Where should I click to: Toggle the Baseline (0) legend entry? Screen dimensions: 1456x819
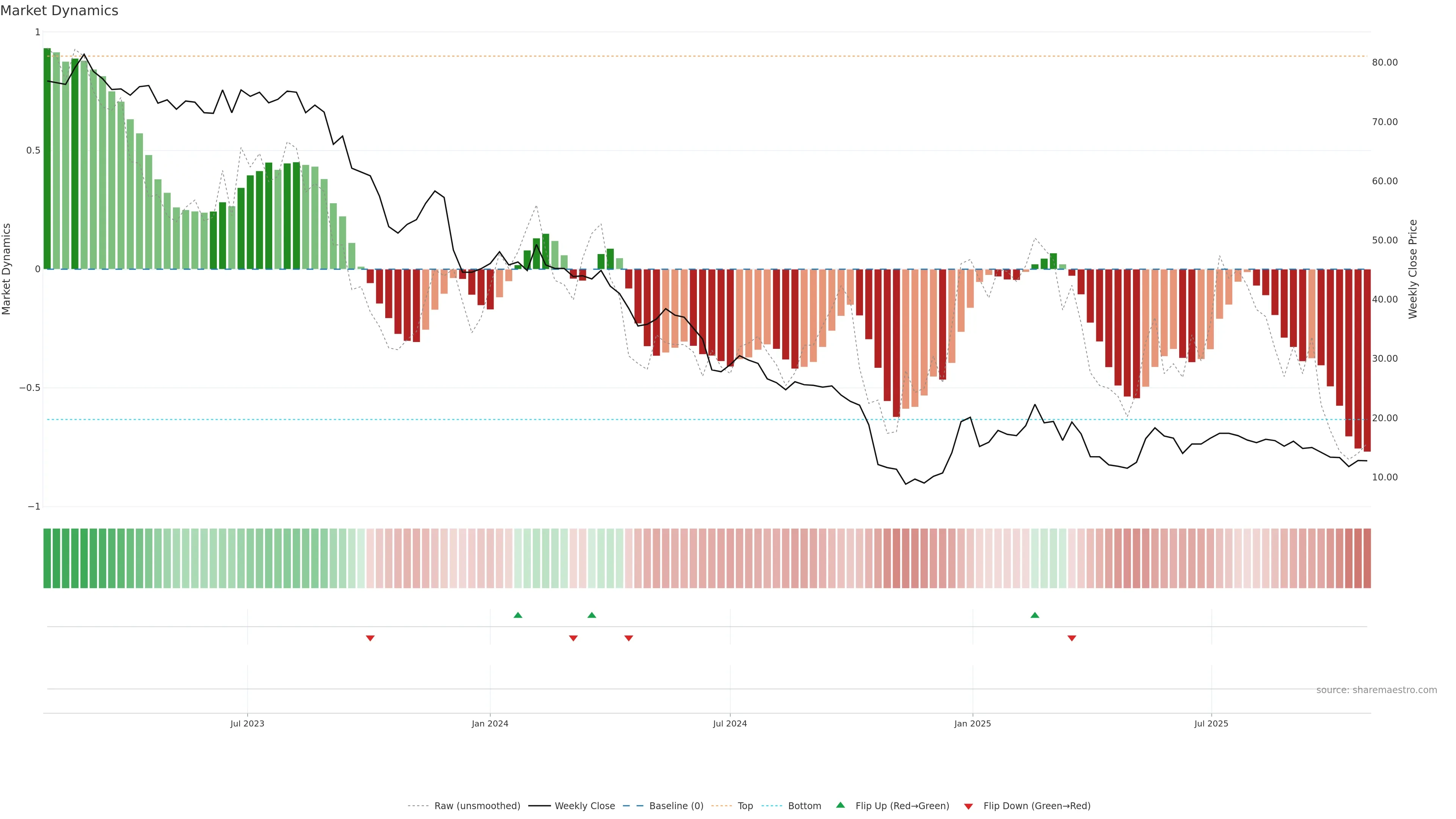tap(676, 805)
